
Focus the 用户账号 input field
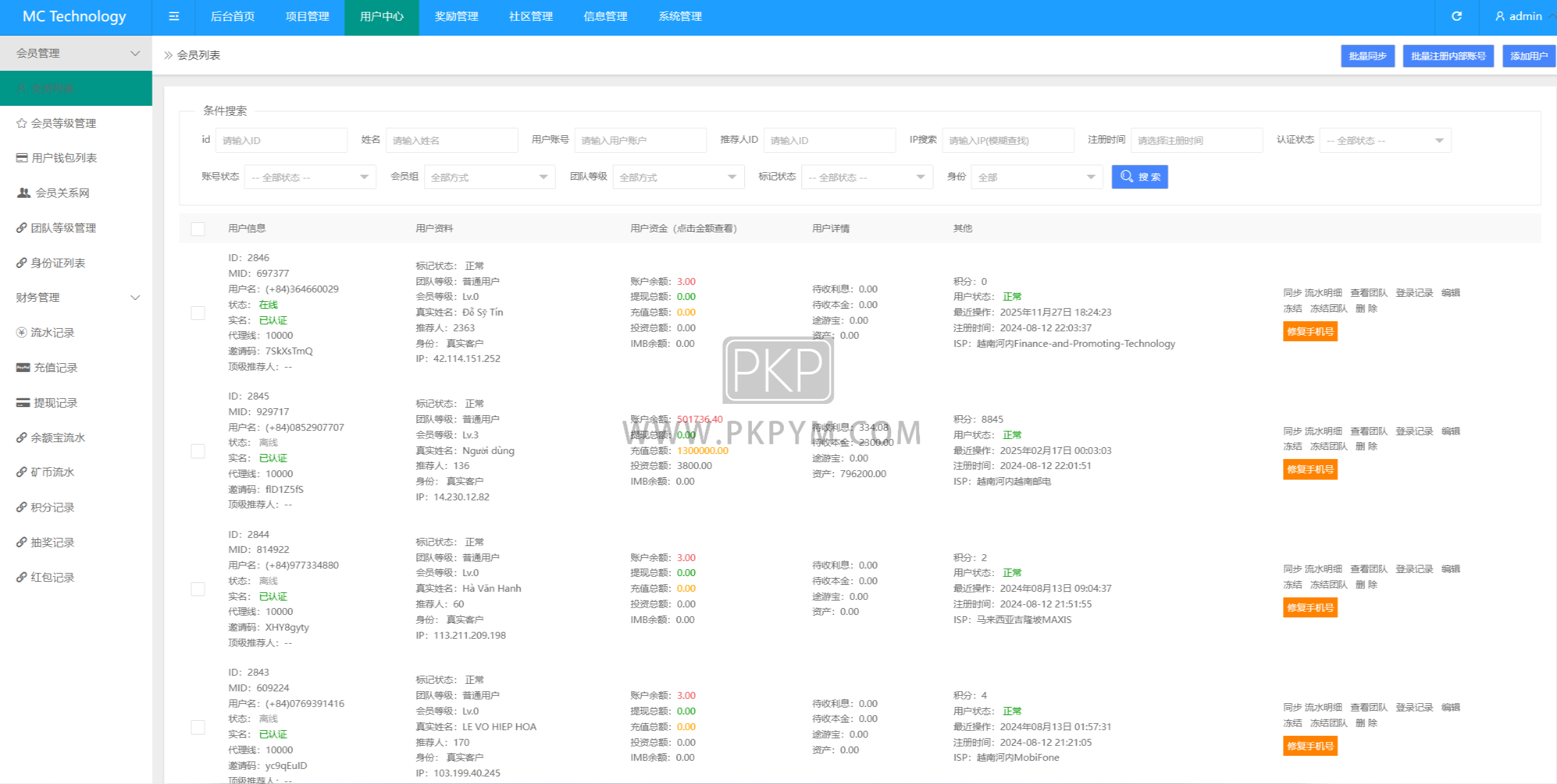pos(640,140)
